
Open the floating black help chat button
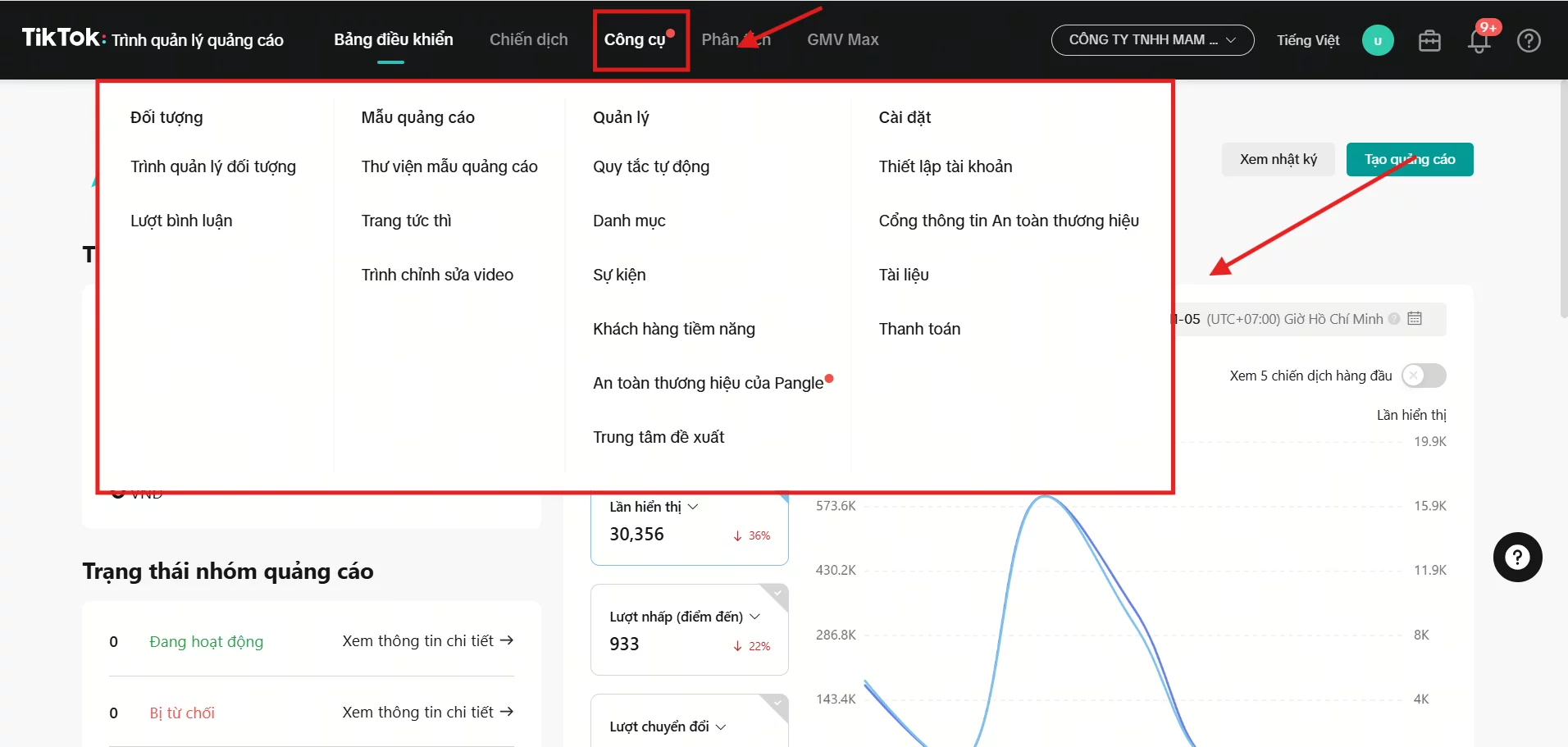pos(1517,558)
